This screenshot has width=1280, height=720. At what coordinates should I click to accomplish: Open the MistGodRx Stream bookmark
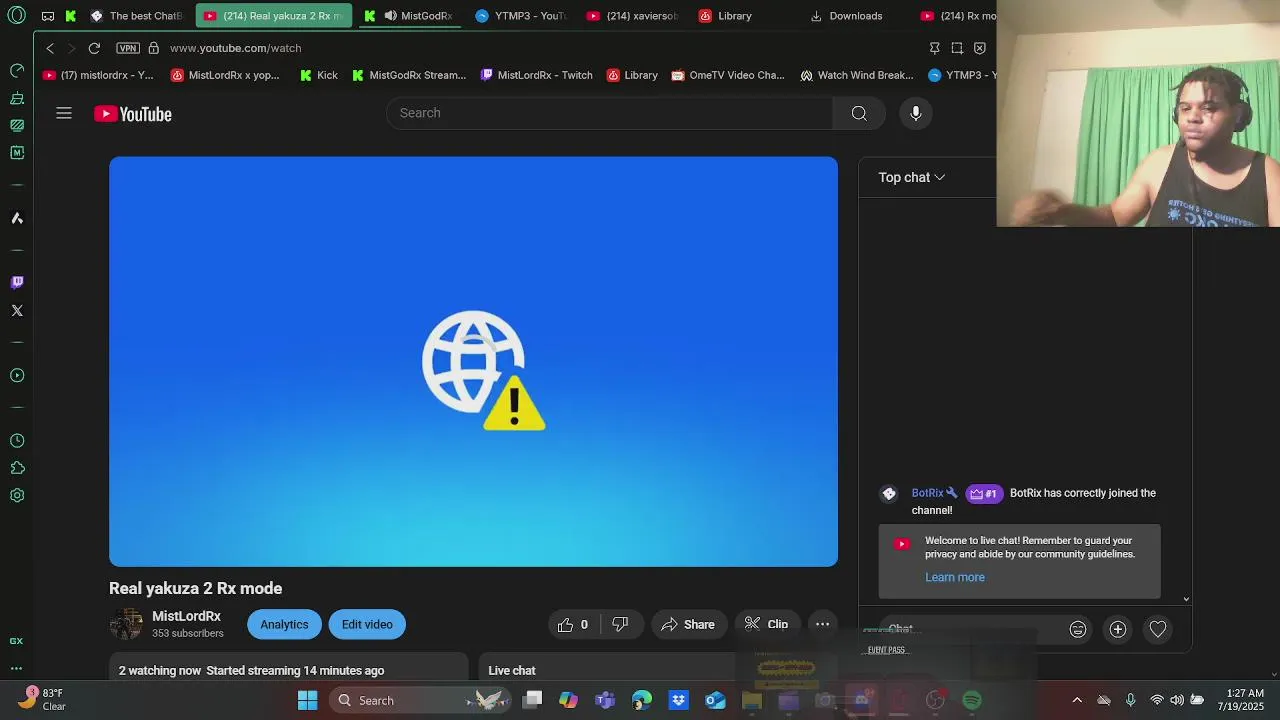(x=409, y=75)
